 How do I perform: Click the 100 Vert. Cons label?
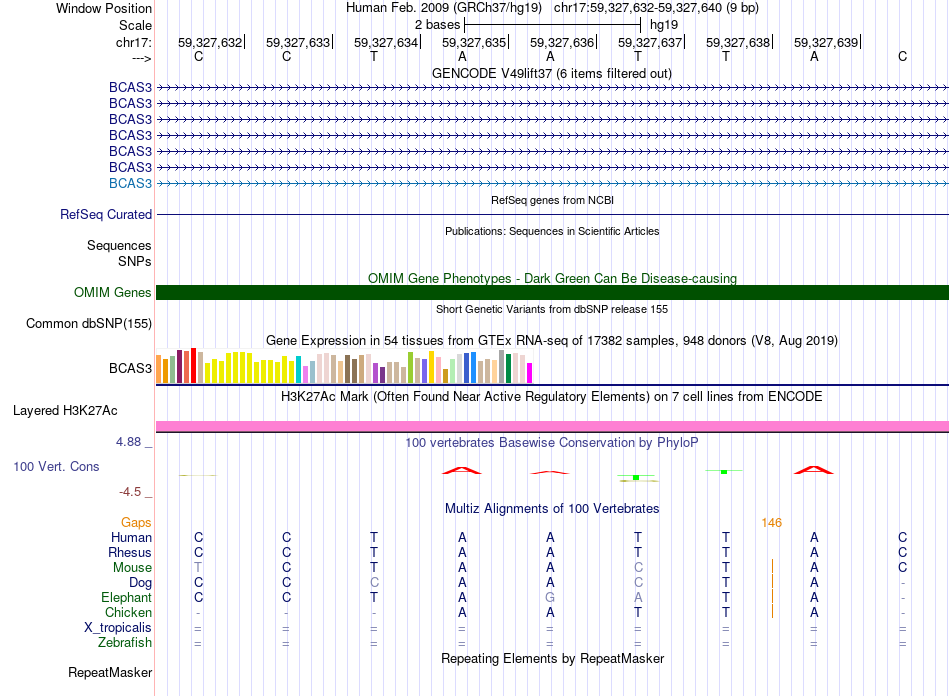(x=56, y=466)
